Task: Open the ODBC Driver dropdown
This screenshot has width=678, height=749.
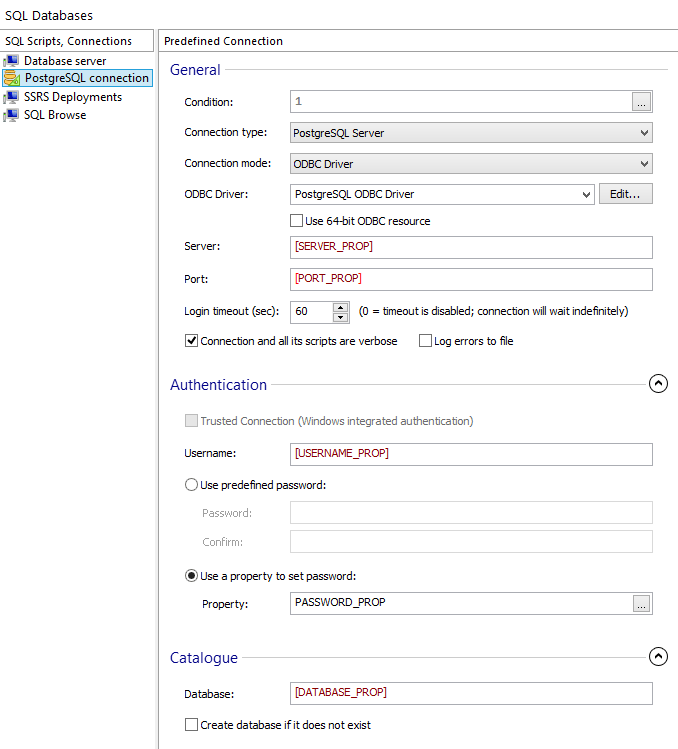Action: click(442, 194)
